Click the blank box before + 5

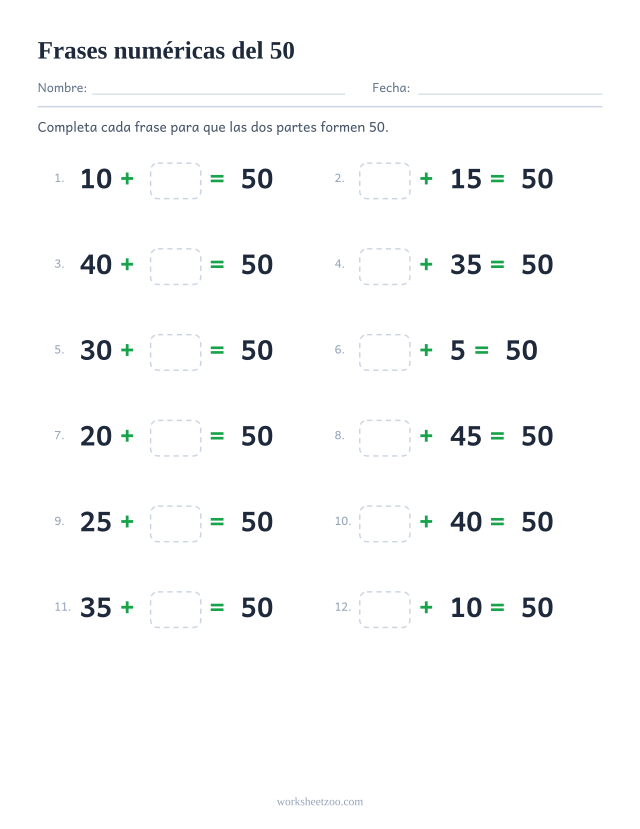coord(385,352)
